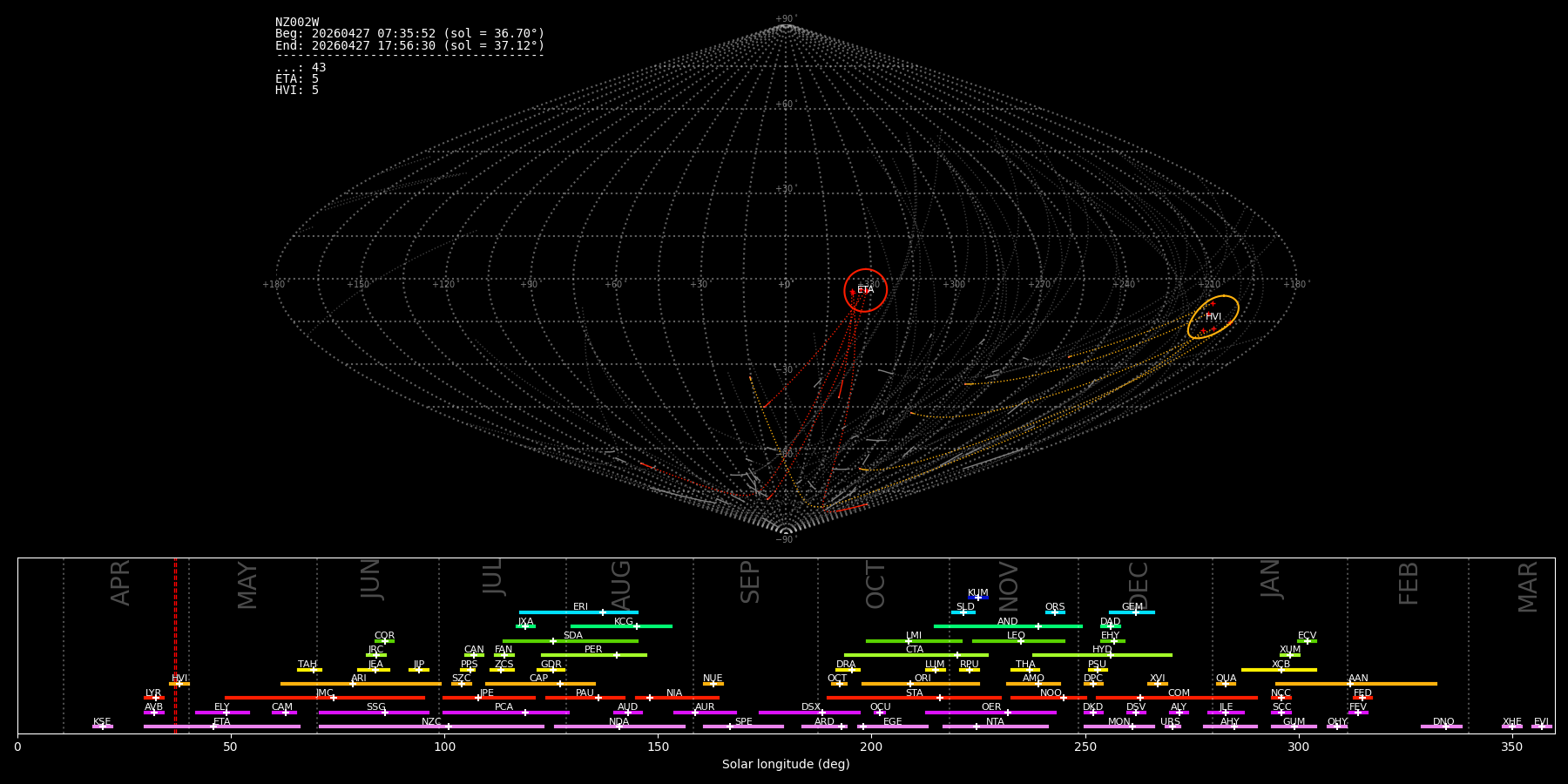Click the red ETA radiant circle on the sky map
1568x784 pixels.
[x=865, y=290]
